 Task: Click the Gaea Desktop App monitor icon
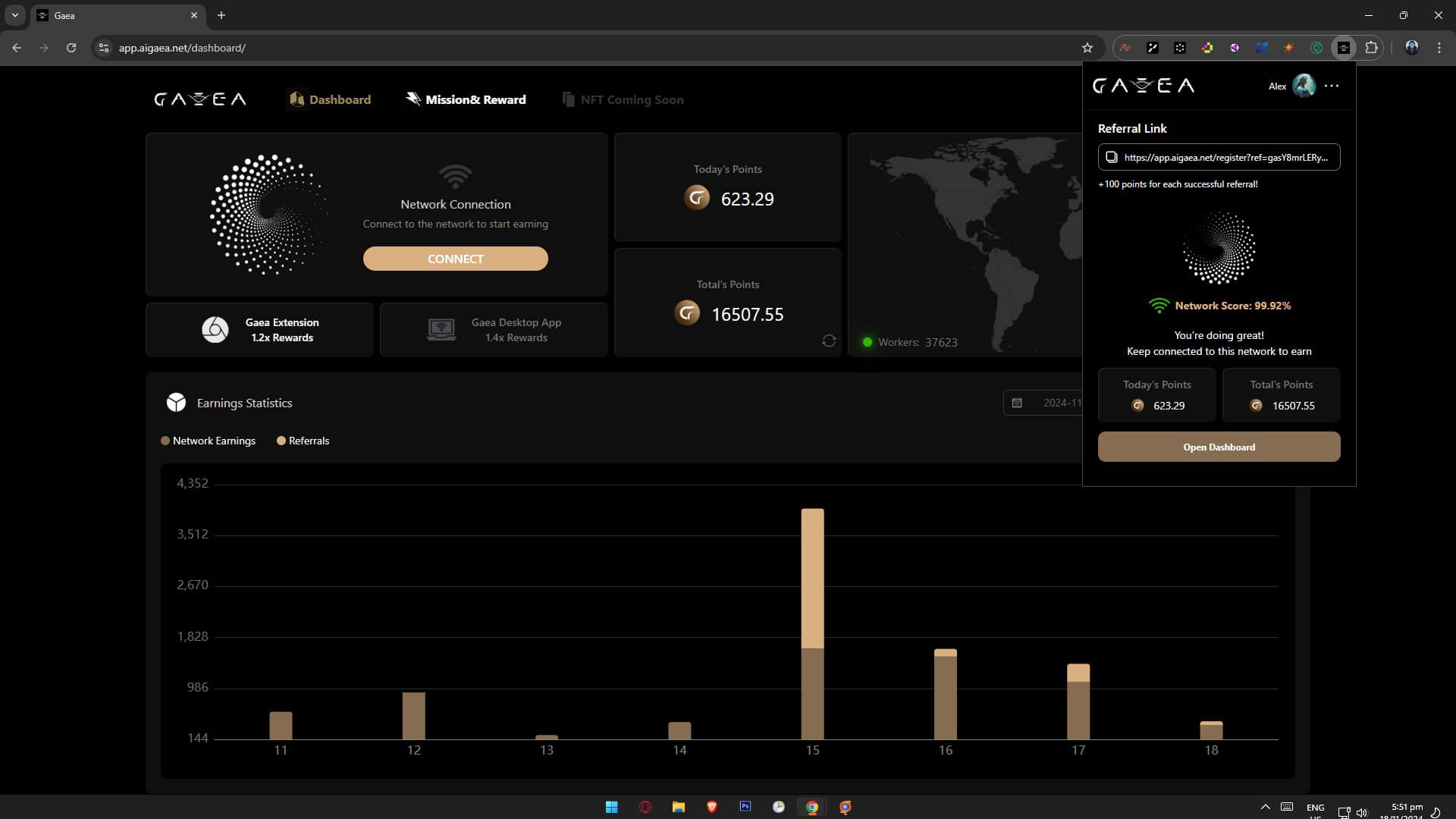tap(441, 329)
